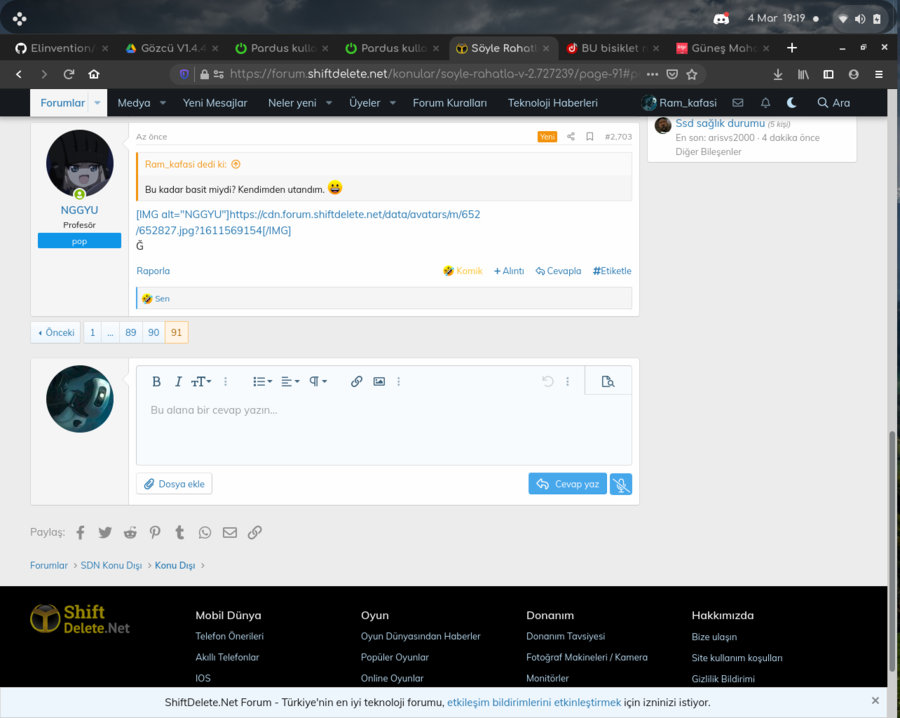Open Ram_kafasi account menu
900x718 pixels.
(x=680, y=103)
